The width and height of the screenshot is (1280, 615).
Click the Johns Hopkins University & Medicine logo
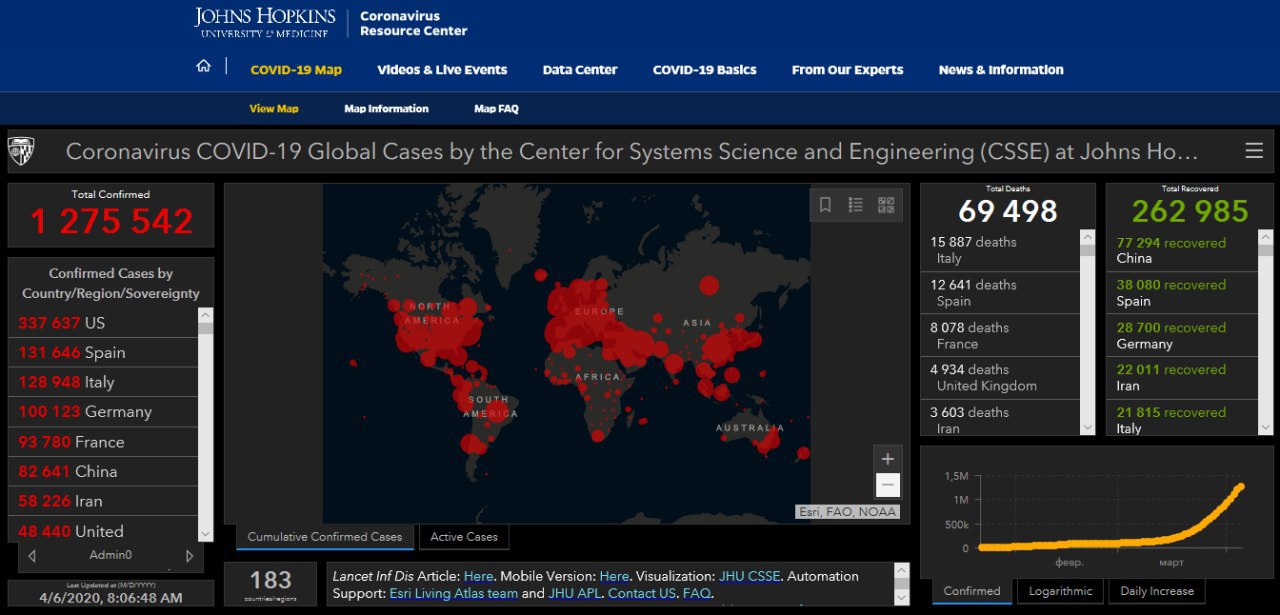pyautogui.click(x=264, y=22)
